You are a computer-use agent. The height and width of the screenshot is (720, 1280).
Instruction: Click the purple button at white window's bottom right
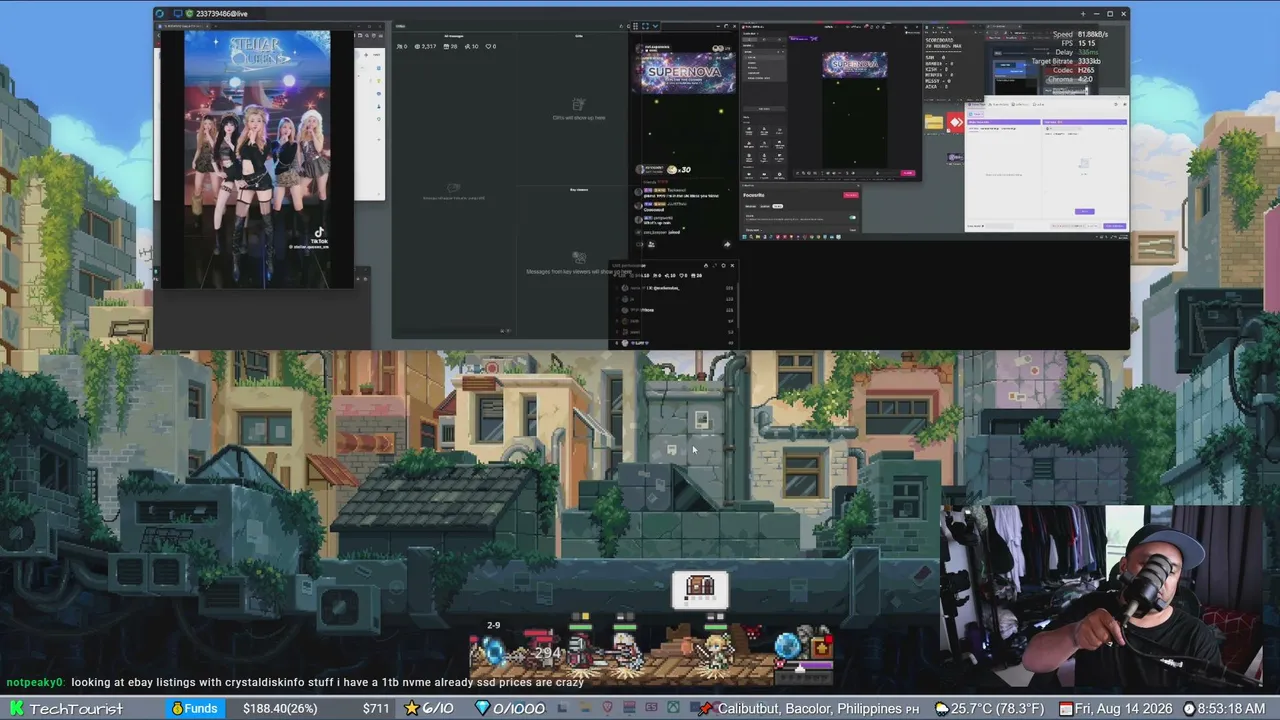pyautogui.click(x=1114, y=226)
